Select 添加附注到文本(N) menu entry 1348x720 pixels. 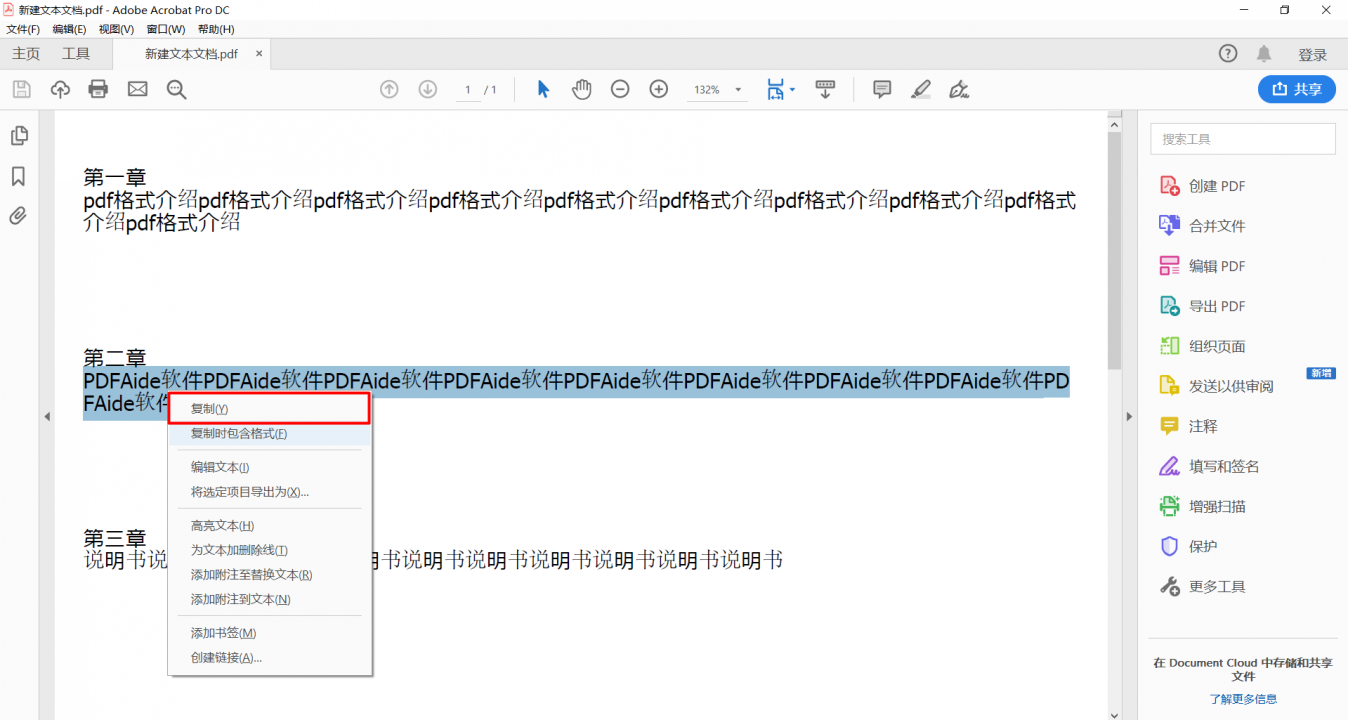pyautogui.click(x=270, y=599)
